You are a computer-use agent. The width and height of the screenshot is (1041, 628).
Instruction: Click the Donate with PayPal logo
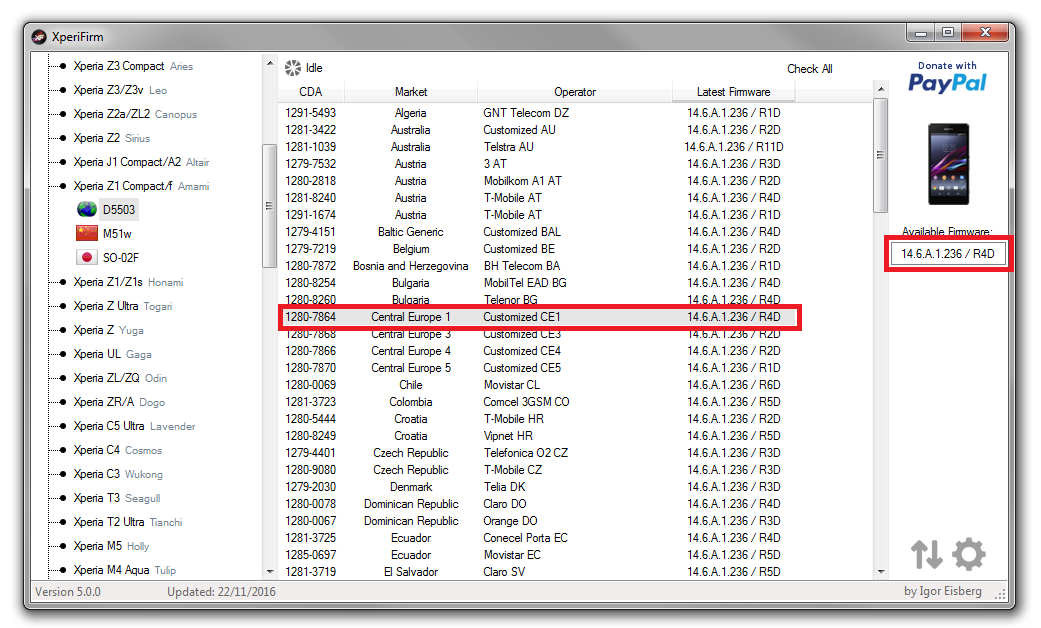coord(947,78)
